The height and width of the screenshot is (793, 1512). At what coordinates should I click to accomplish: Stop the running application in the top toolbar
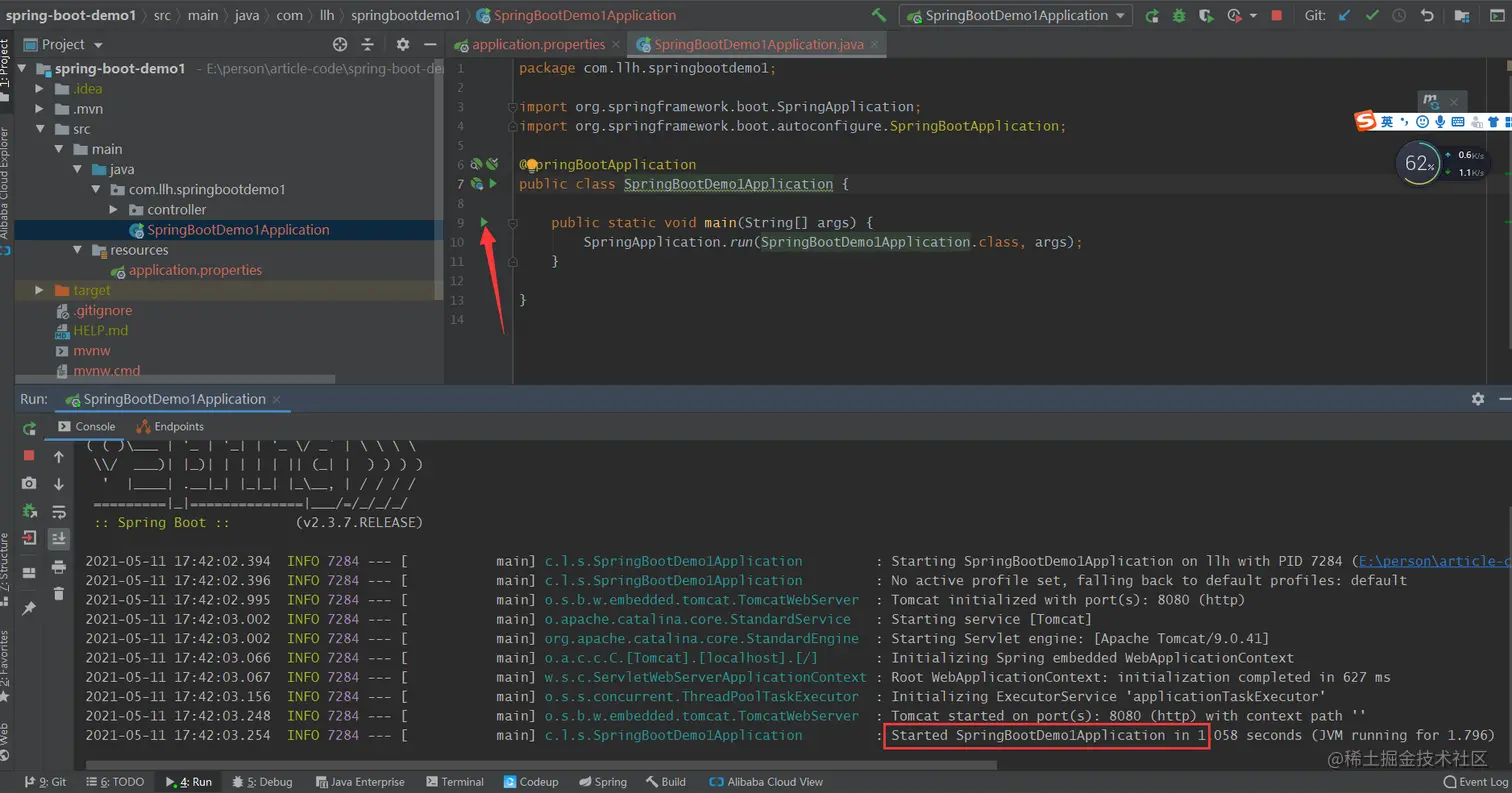pyautogui.click(x=1276, y=16)
